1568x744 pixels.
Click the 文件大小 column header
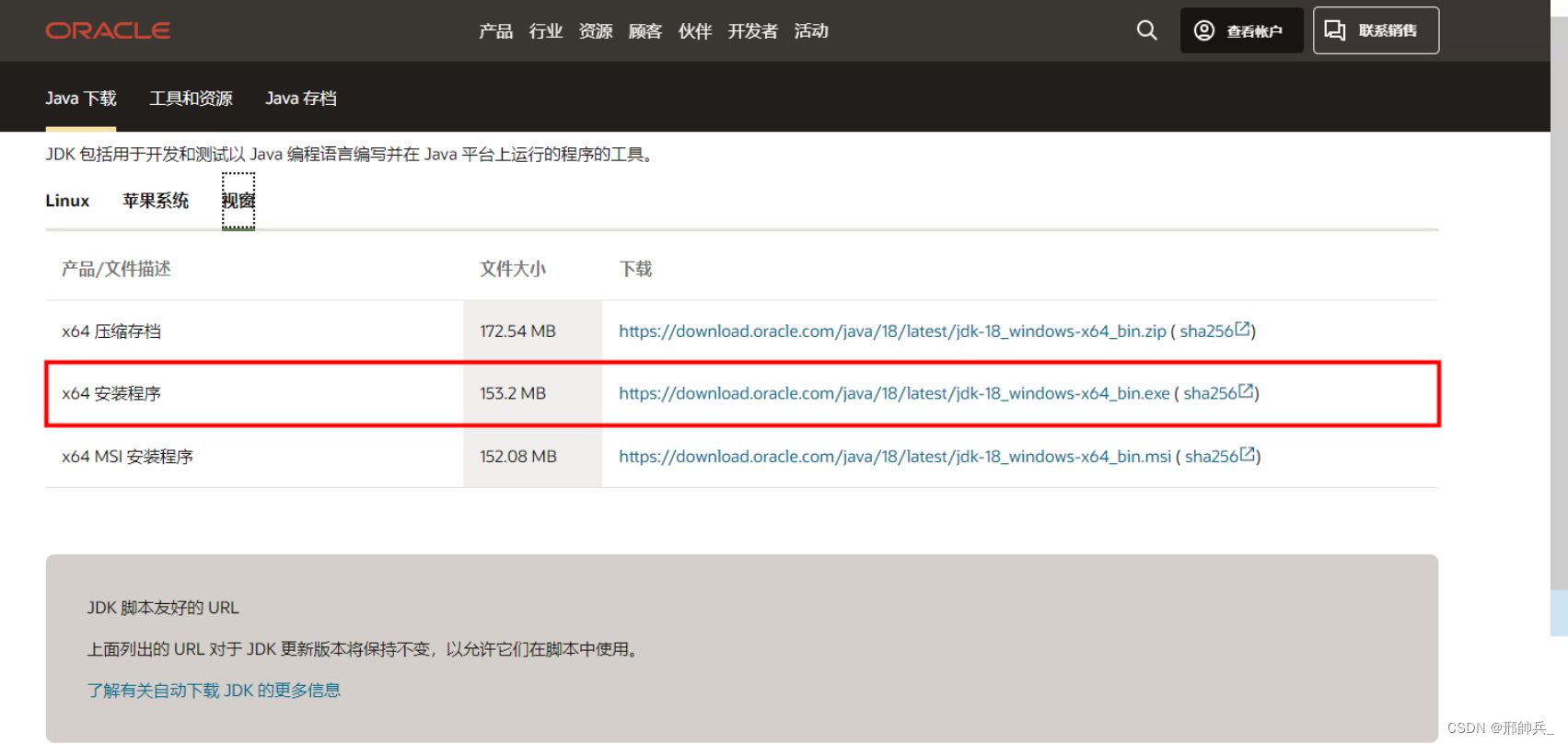[513, 269]
